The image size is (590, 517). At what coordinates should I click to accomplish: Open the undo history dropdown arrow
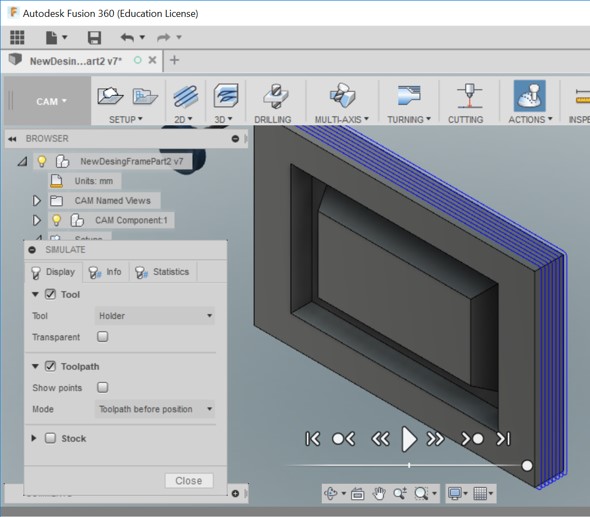pyautogui.click(x=142, y=37)
